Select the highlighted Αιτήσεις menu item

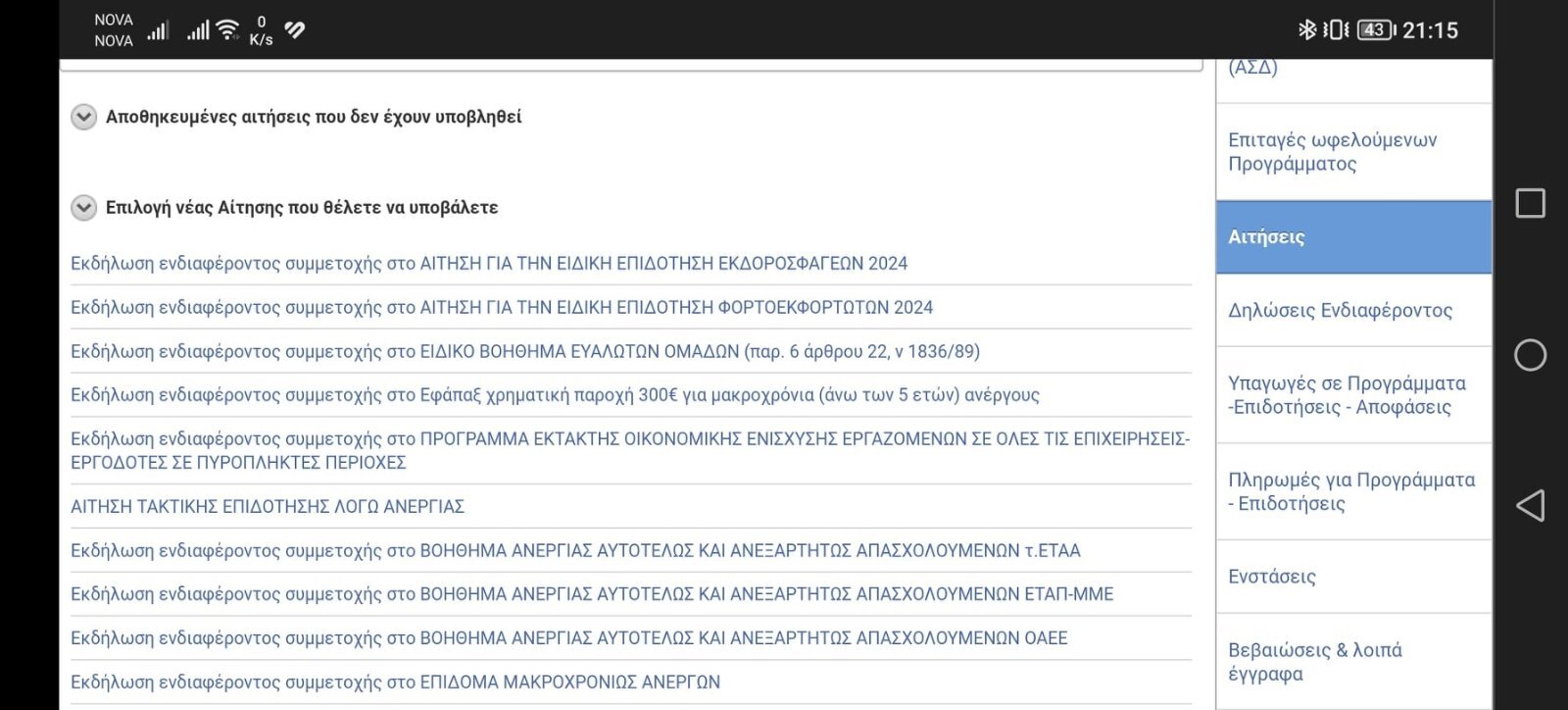point(1353,237)
